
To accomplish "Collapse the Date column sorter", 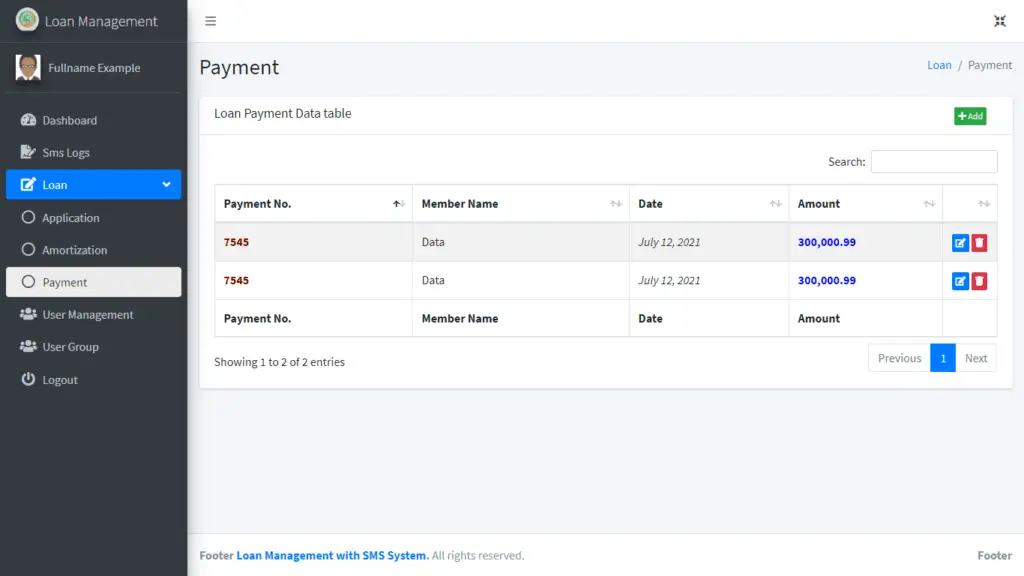I will 773,202.
